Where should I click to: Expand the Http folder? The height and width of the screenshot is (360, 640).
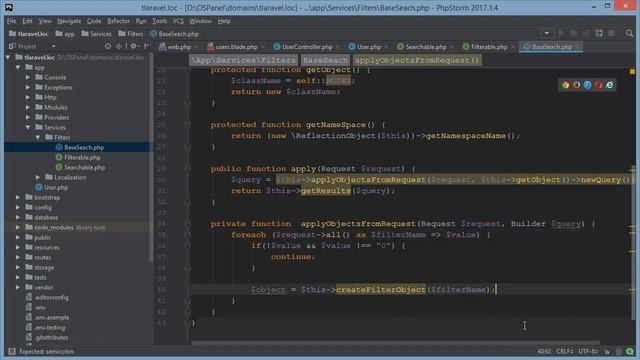point(28,97)
